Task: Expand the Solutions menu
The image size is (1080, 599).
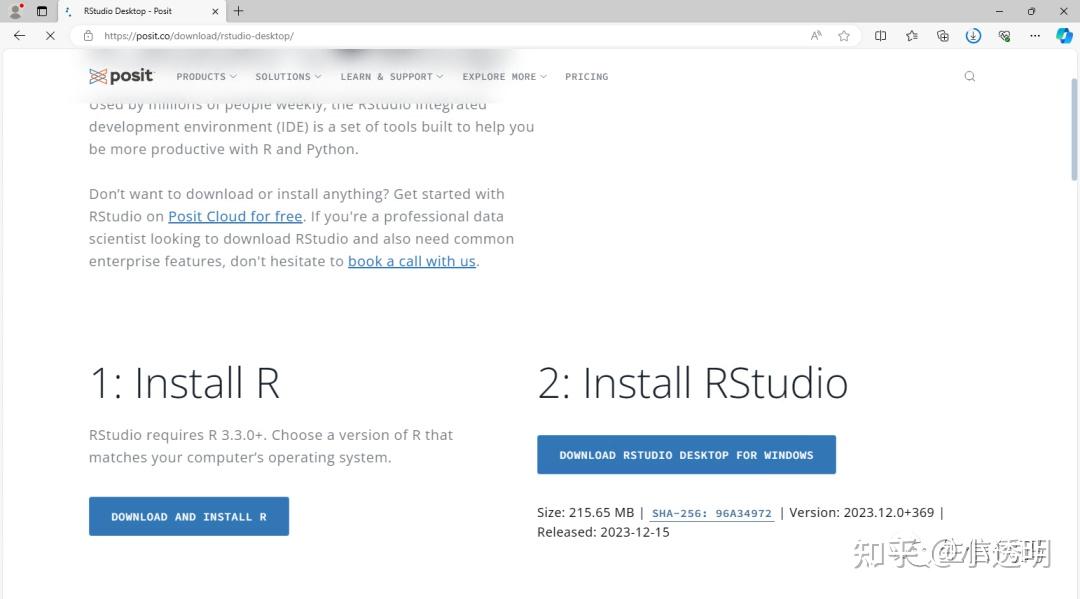Action: tap(288, 76)
